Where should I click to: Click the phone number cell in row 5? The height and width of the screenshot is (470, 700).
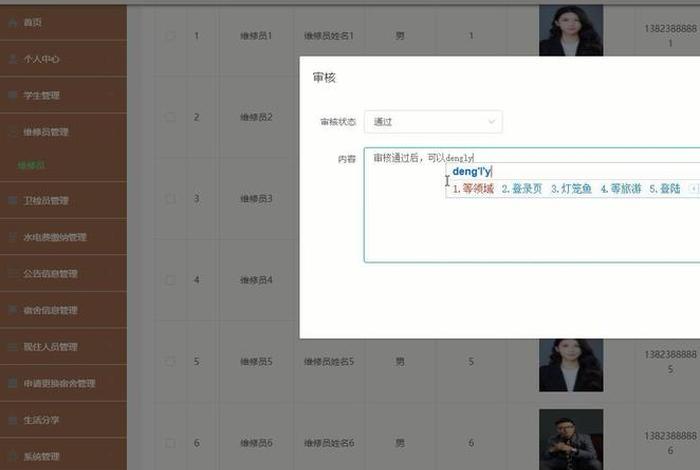670,362
